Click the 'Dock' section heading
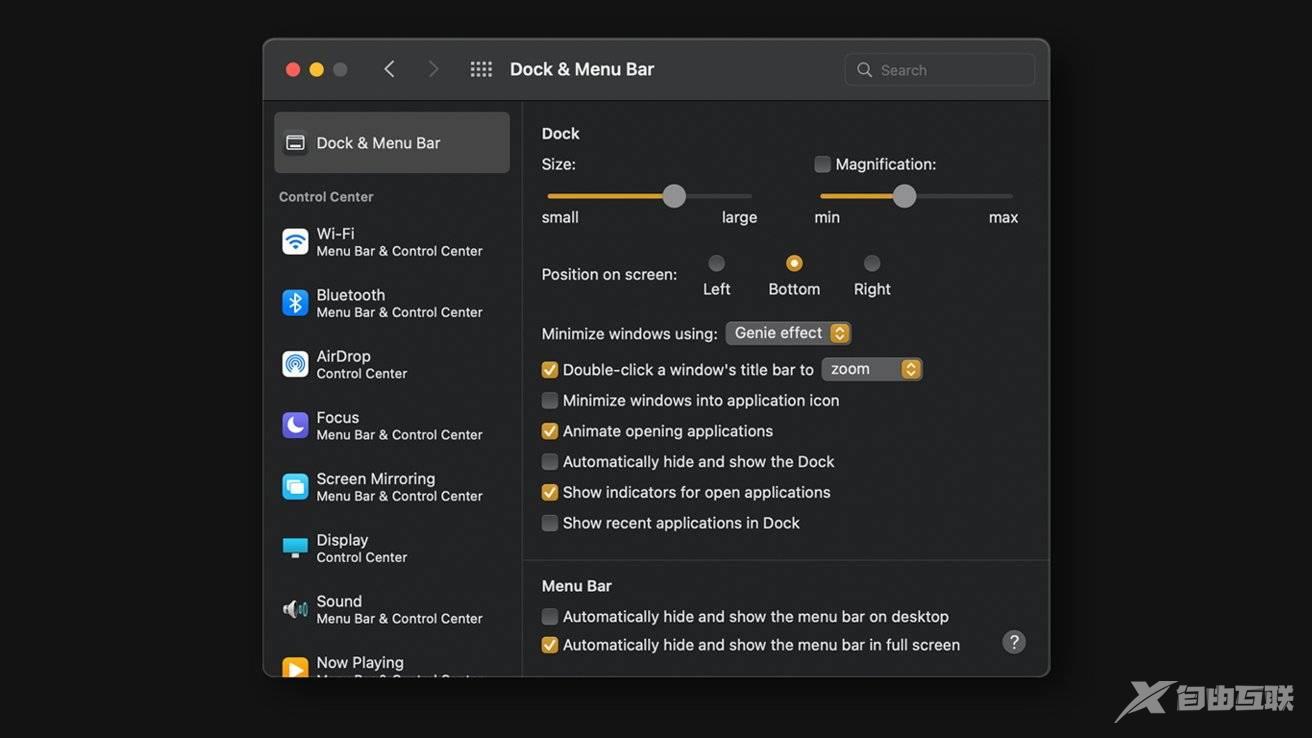This screenshot has width=1312, height=738. click(560, 133)
